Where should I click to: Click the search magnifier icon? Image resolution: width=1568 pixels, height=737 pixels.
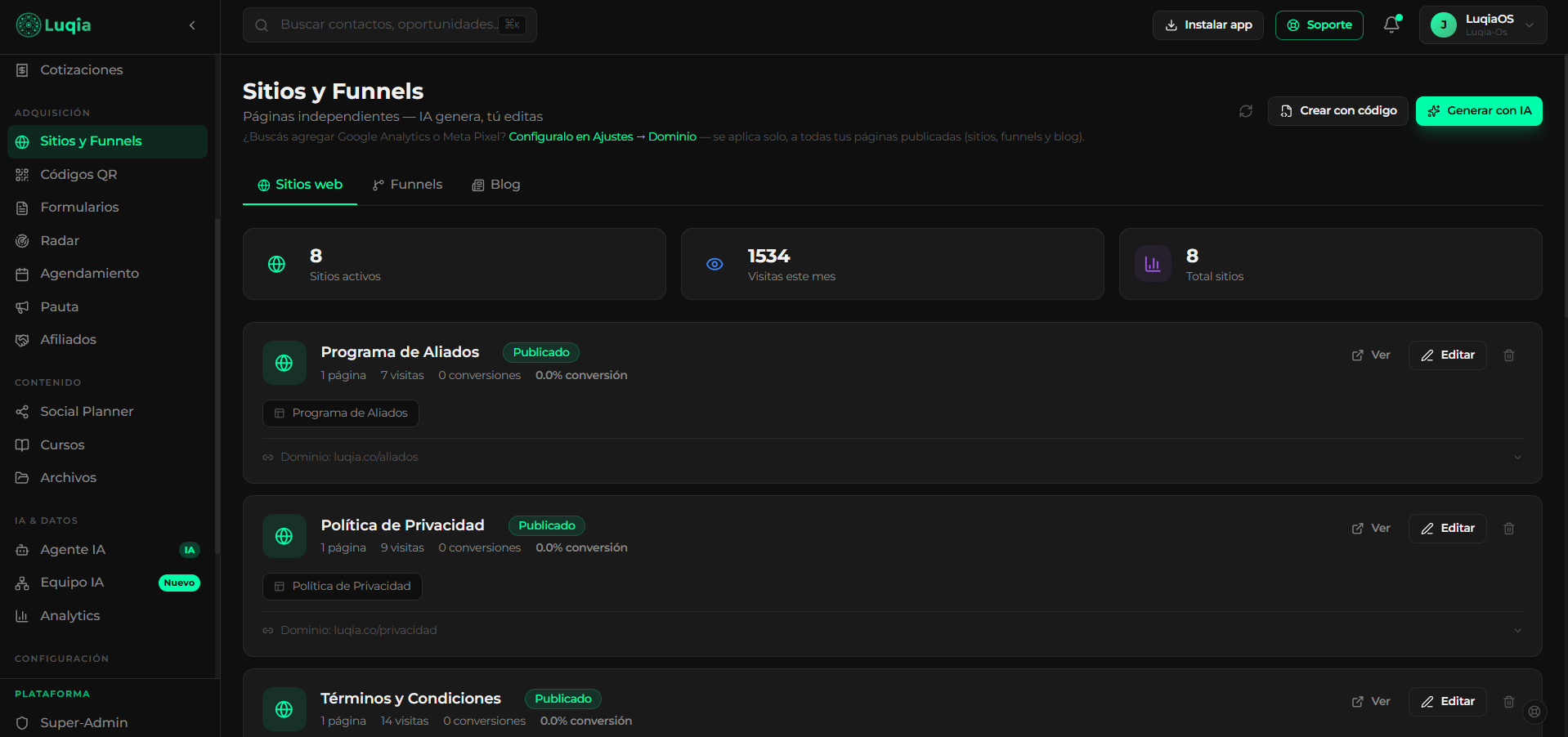coord(262,25)
